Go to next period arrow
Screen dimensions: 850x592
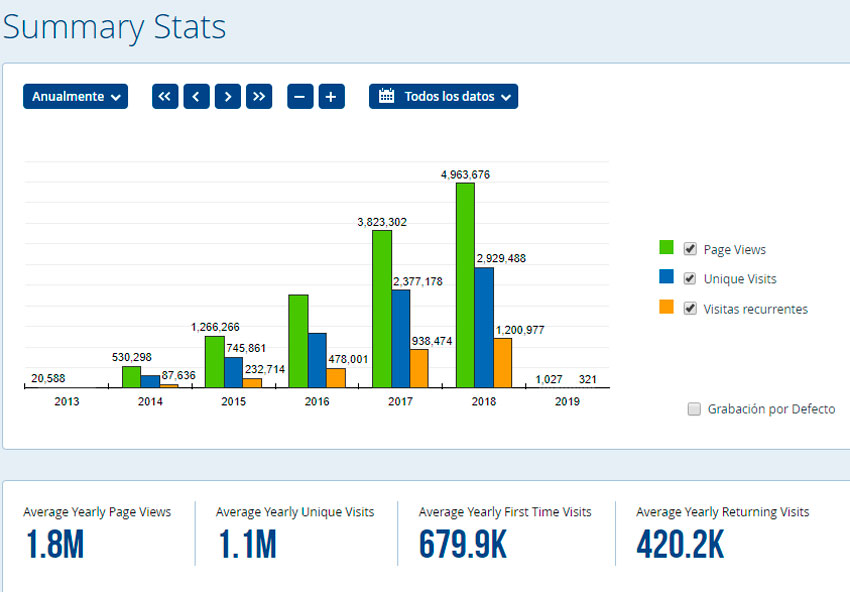coord(228,97)
